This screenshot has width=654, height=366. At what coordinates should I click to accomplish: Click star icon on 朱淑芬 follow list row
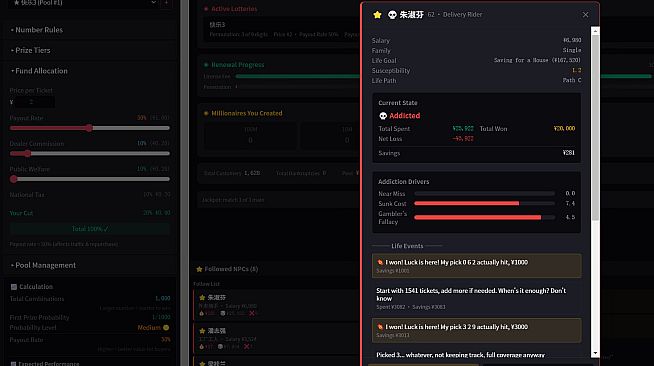202,298
